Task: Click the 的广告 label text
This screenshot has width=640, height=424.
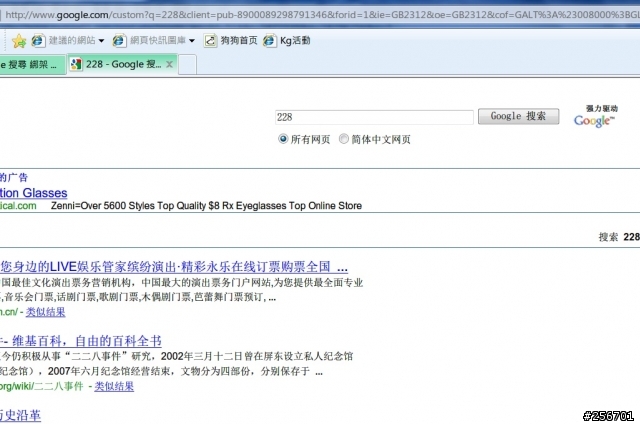Action: pyautogui.click(x=14, y=177)
